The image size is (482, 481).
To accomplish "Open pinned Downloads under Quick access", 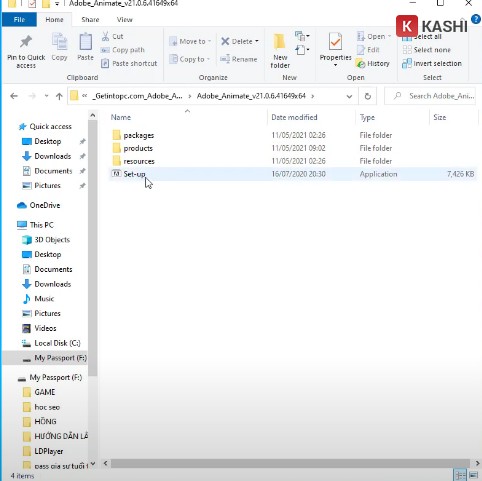I will pos(53,156).
